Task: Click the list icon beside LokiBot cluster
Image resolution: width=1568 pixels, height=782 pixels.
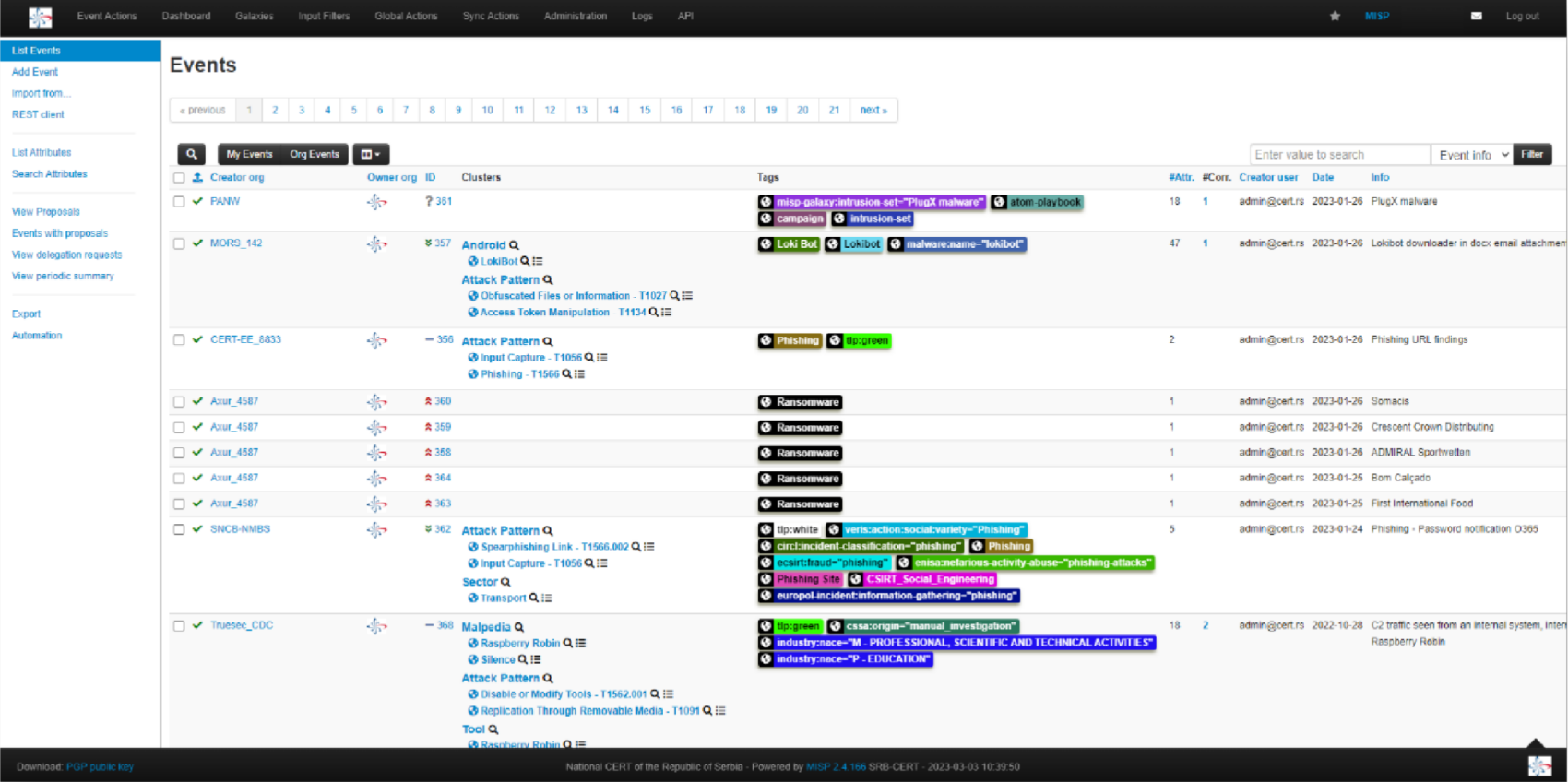Action: point(538,261)
